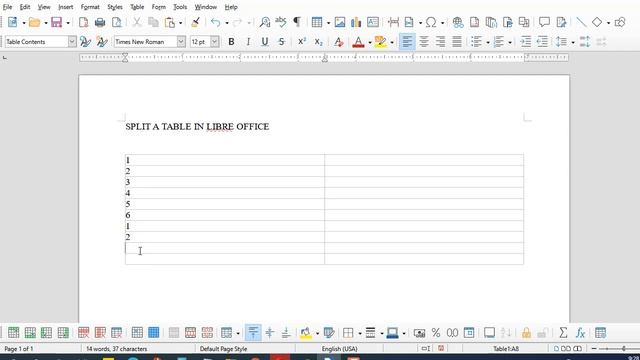Click the Save document icon
The height and width of the screenshot is (360, 640).
pyautogui.click(x=56, y=22)
